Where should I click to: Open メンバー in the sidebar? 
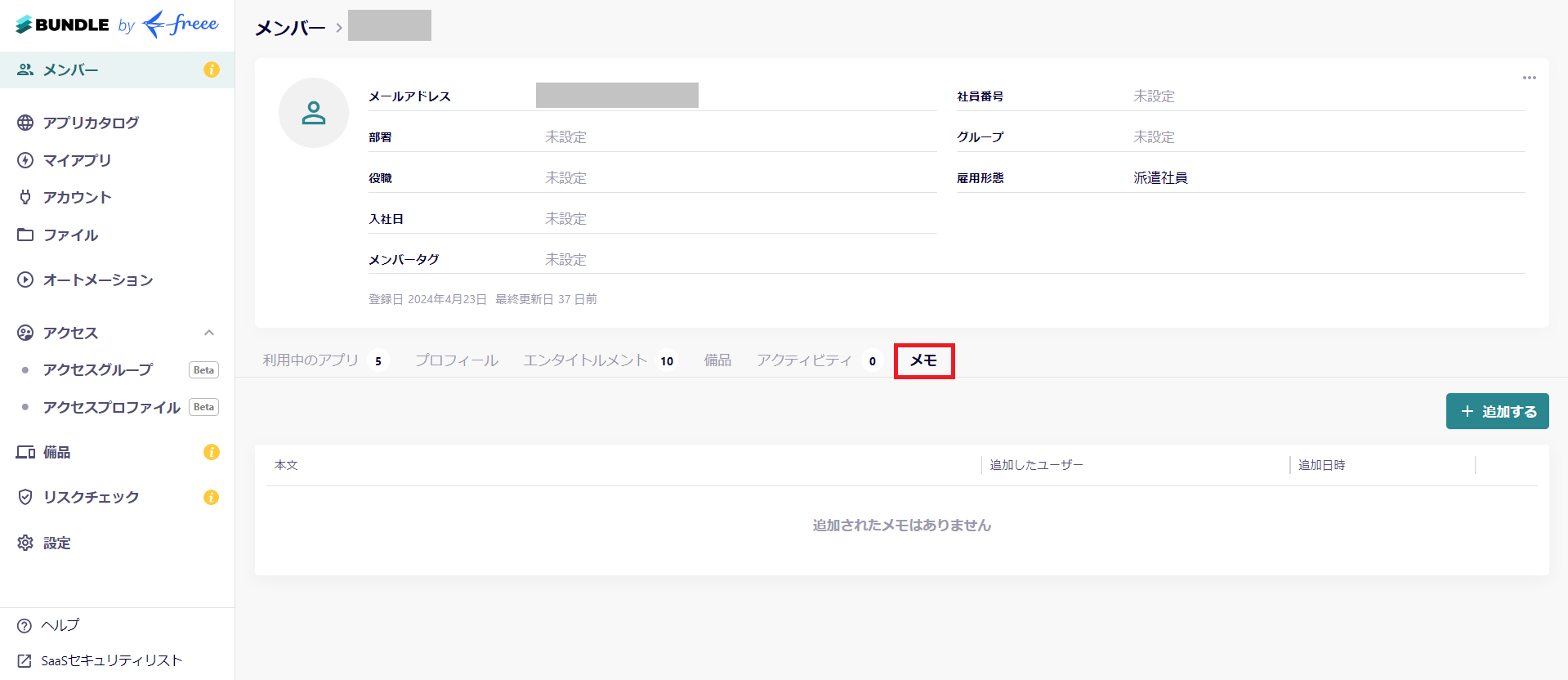pos(117,69)
